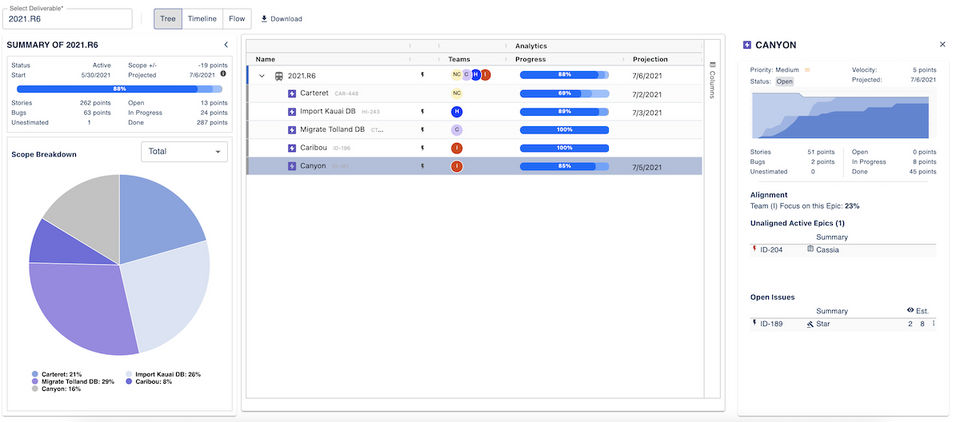Image resolution: width=960 pixels, height=422 pixels.
Task: Click the 7/3/2021 projection for Import Kauai DB
Action: [x=647, y=113]
